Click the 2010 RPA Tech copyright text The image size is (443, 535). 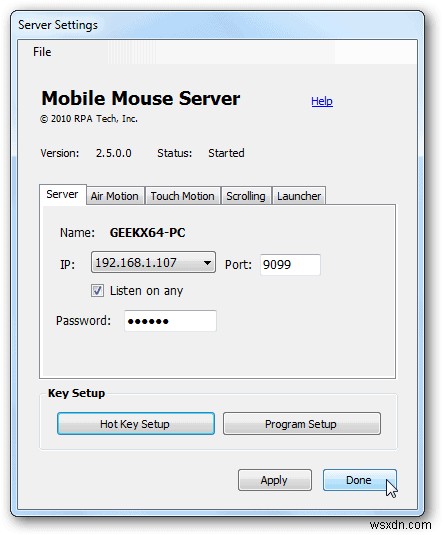pos(89,119)
